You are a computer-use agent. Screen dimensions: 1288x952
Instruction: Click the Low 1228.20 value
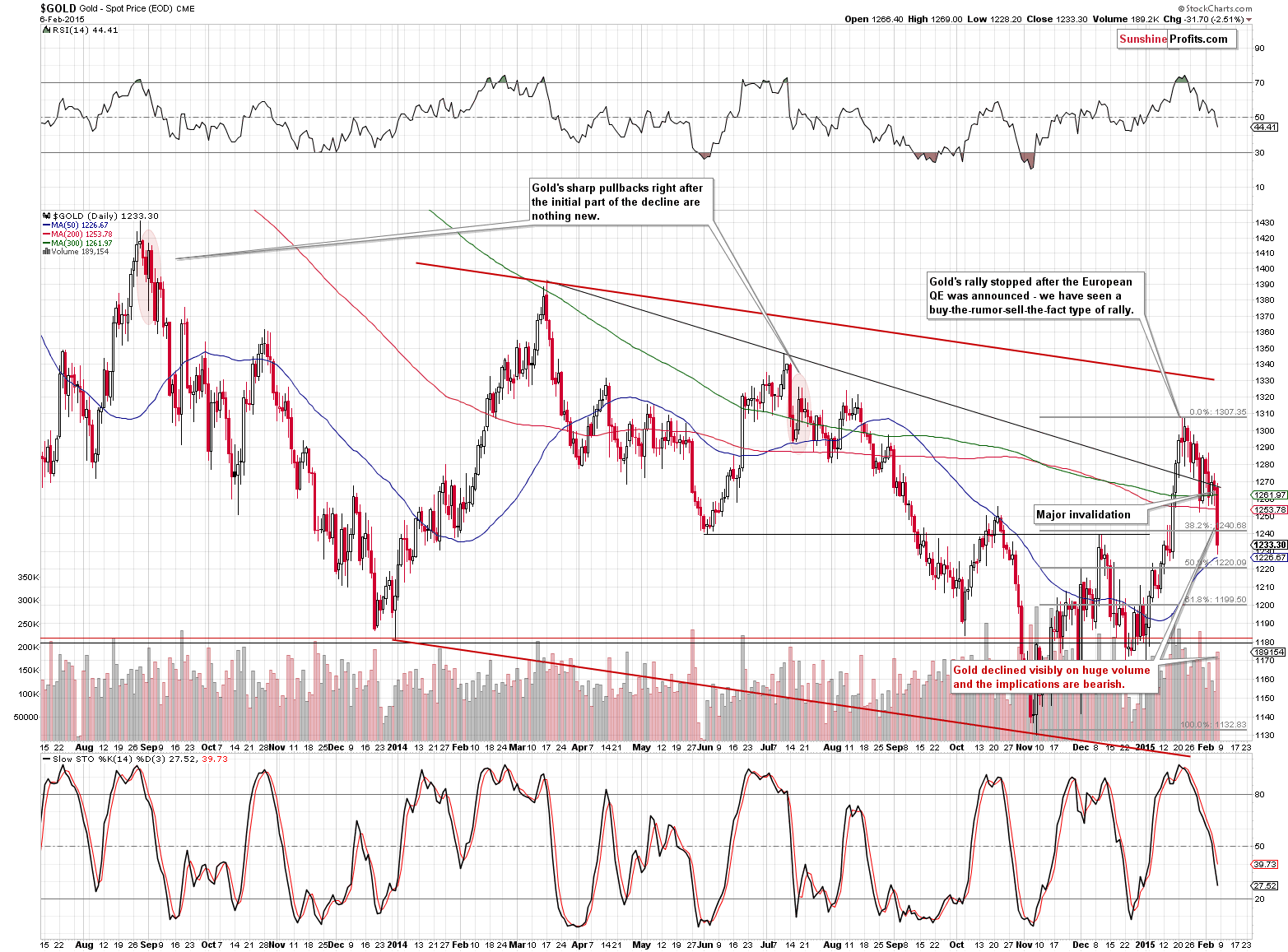click(994, 19)
